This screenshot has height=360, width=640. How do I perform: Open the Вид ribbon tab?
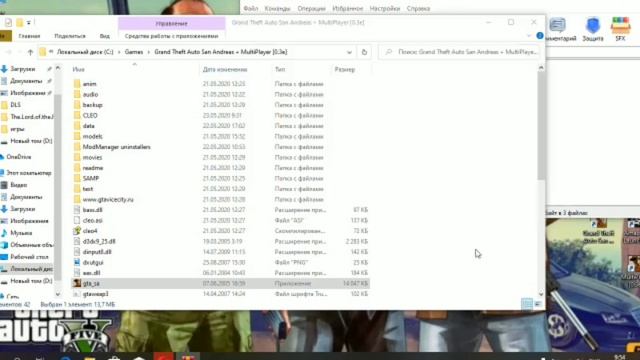(x=104, y=36)
